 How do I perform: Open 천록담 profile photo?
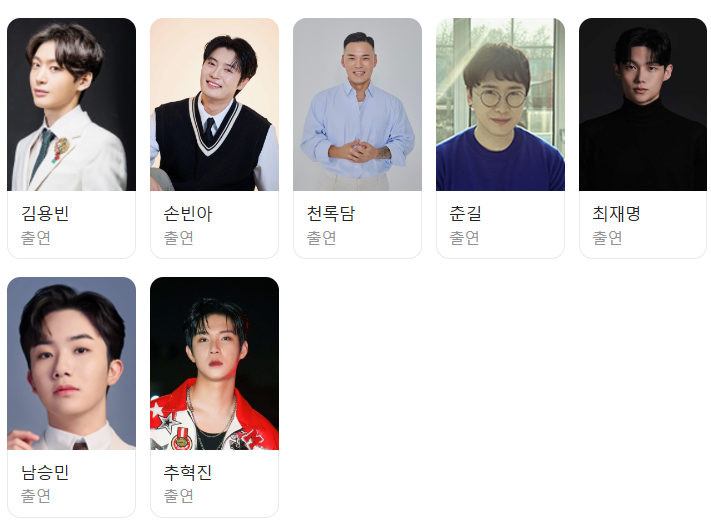point(357,104)
